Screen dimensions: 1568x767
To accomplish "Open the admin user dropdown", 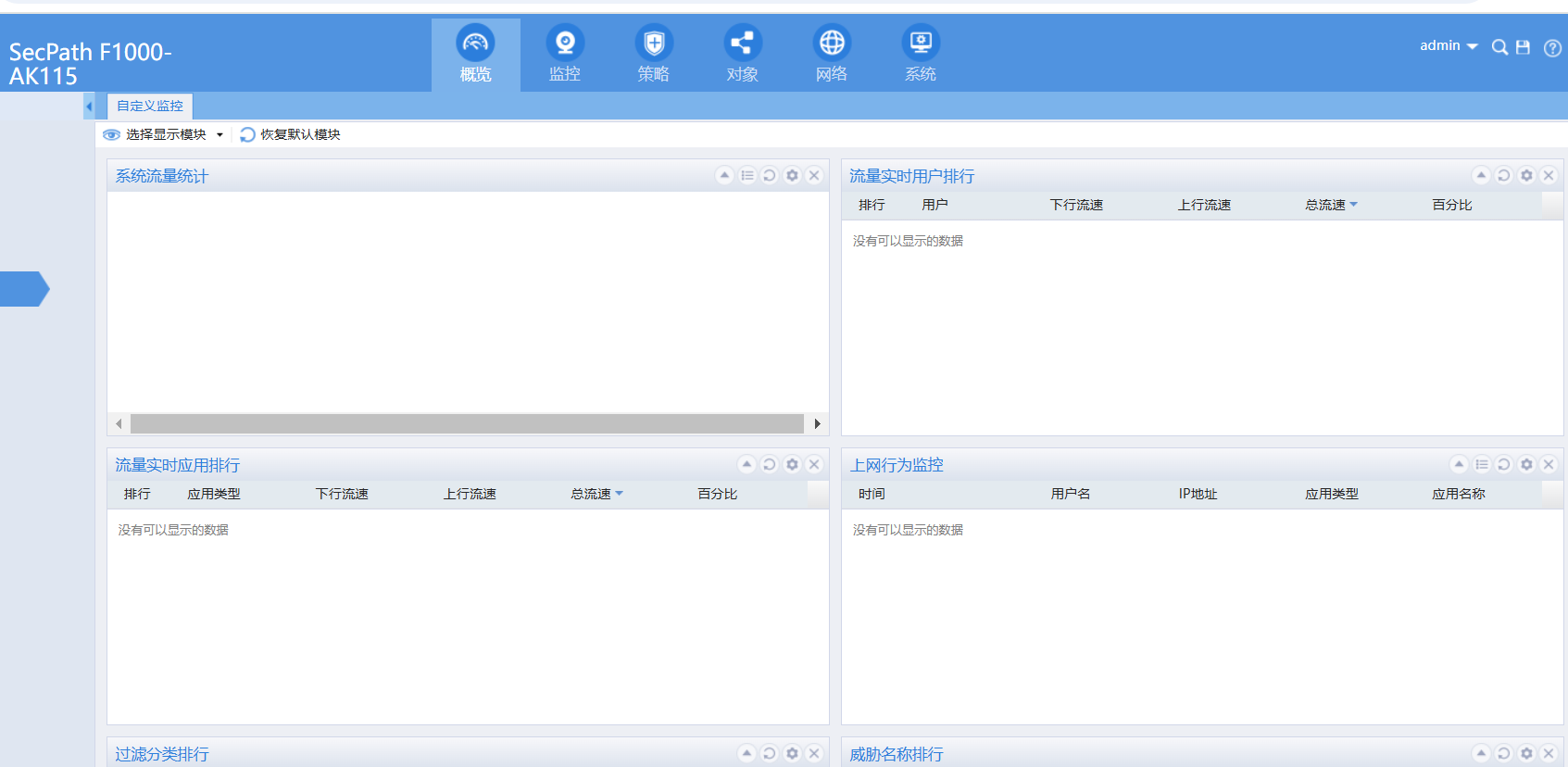I will tap(1449, 45).
